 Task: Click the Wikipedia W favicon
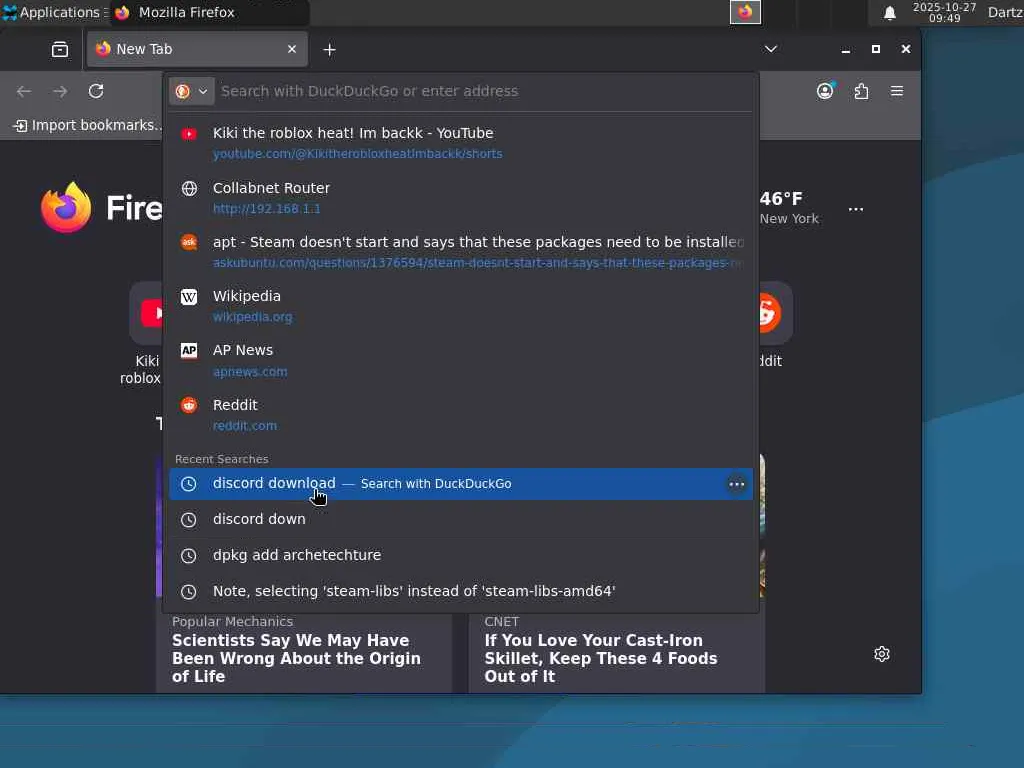[189, 297]
